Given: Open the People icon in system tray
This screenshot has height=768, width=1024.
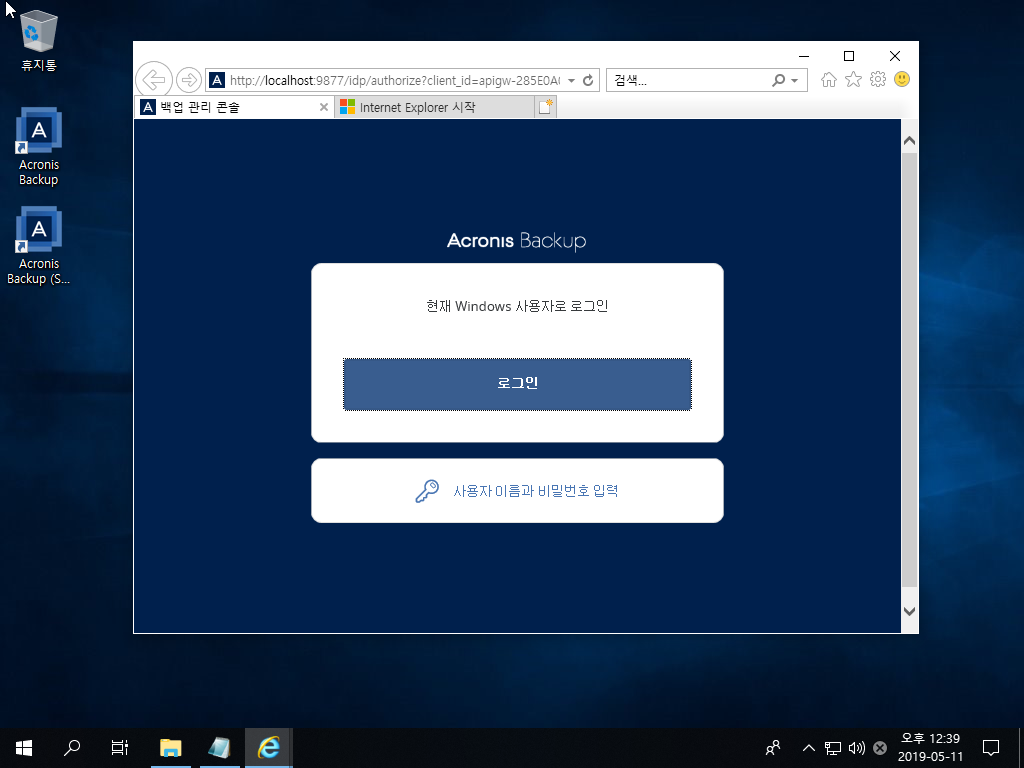Looking at the screenshot, I should pos(773,748).
